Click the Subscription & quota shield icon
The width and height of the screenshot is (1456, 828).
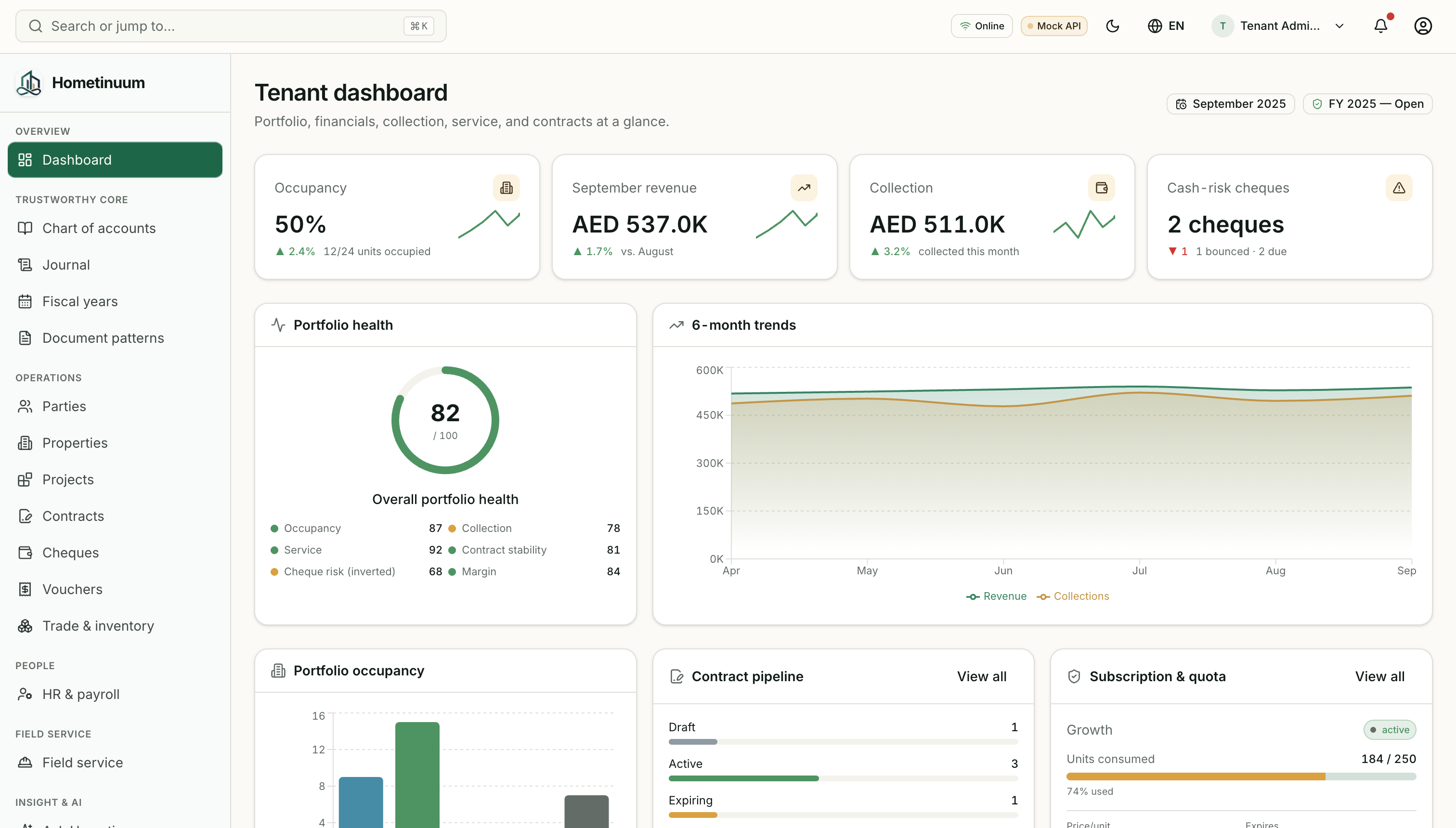coord(1074,677)
